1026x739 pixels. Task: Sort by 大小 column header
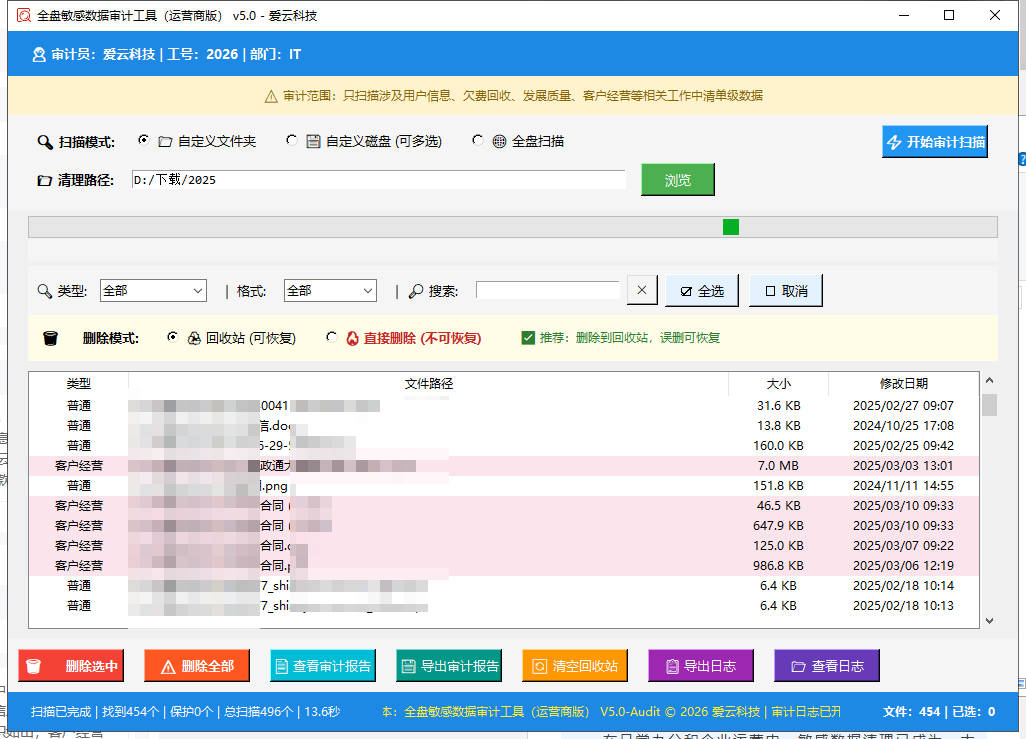coord(779,384)
